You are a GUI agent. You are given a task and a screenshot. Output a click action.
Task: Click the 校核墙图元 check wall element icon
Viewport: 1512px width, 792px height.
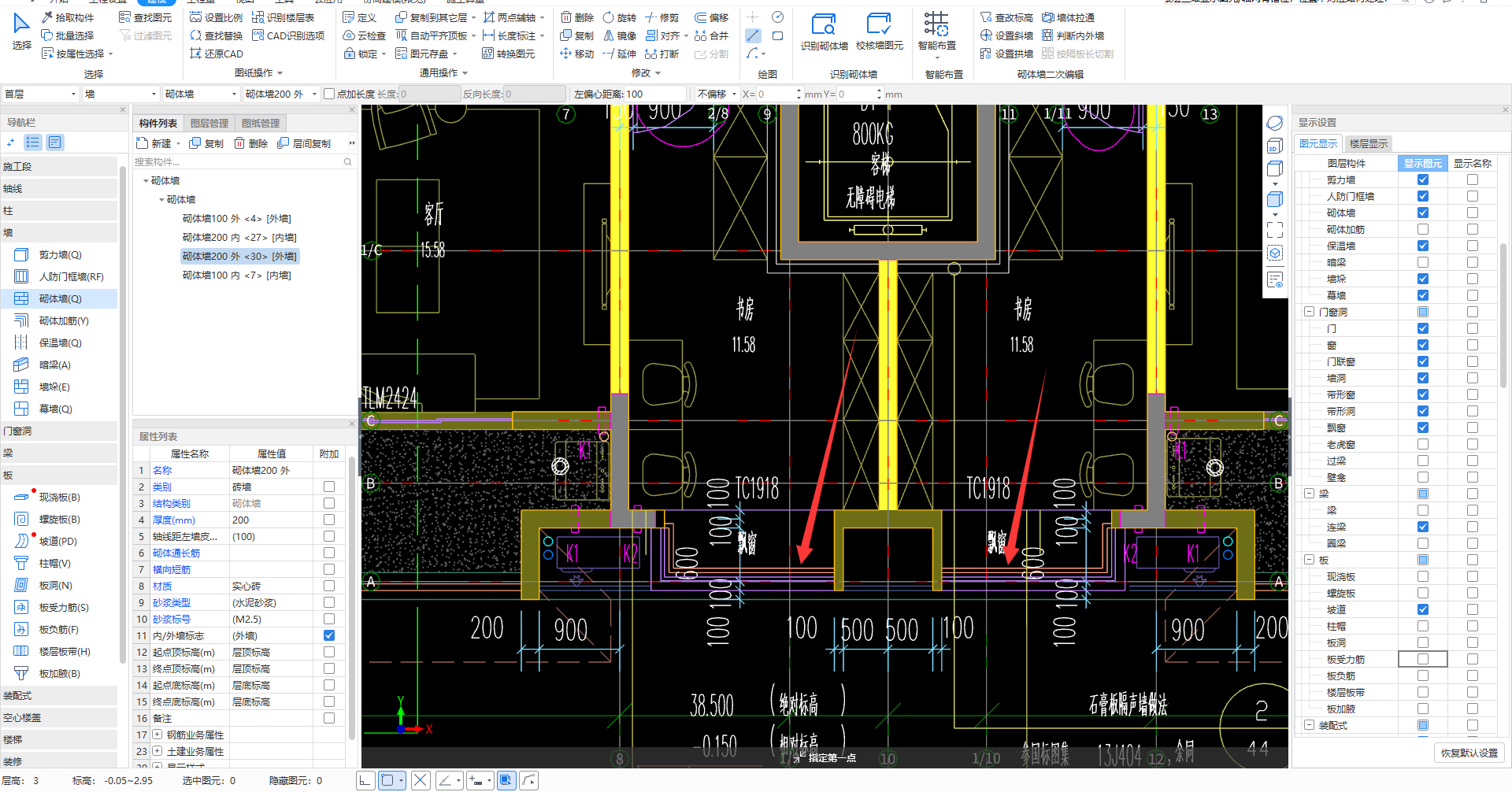[879, 32]
